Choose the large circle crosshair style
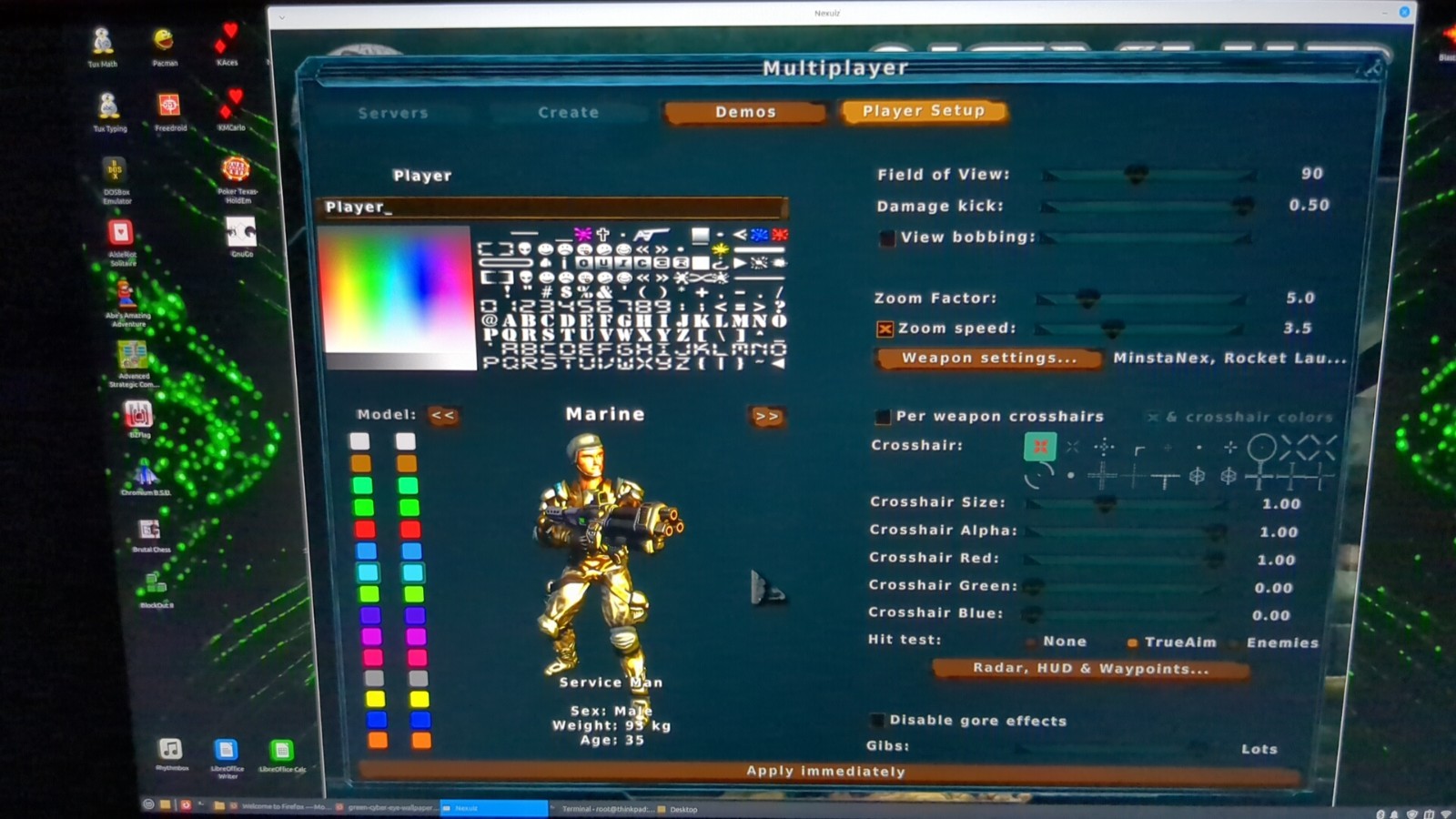Screen dimensions: 1456x819 1261,447
